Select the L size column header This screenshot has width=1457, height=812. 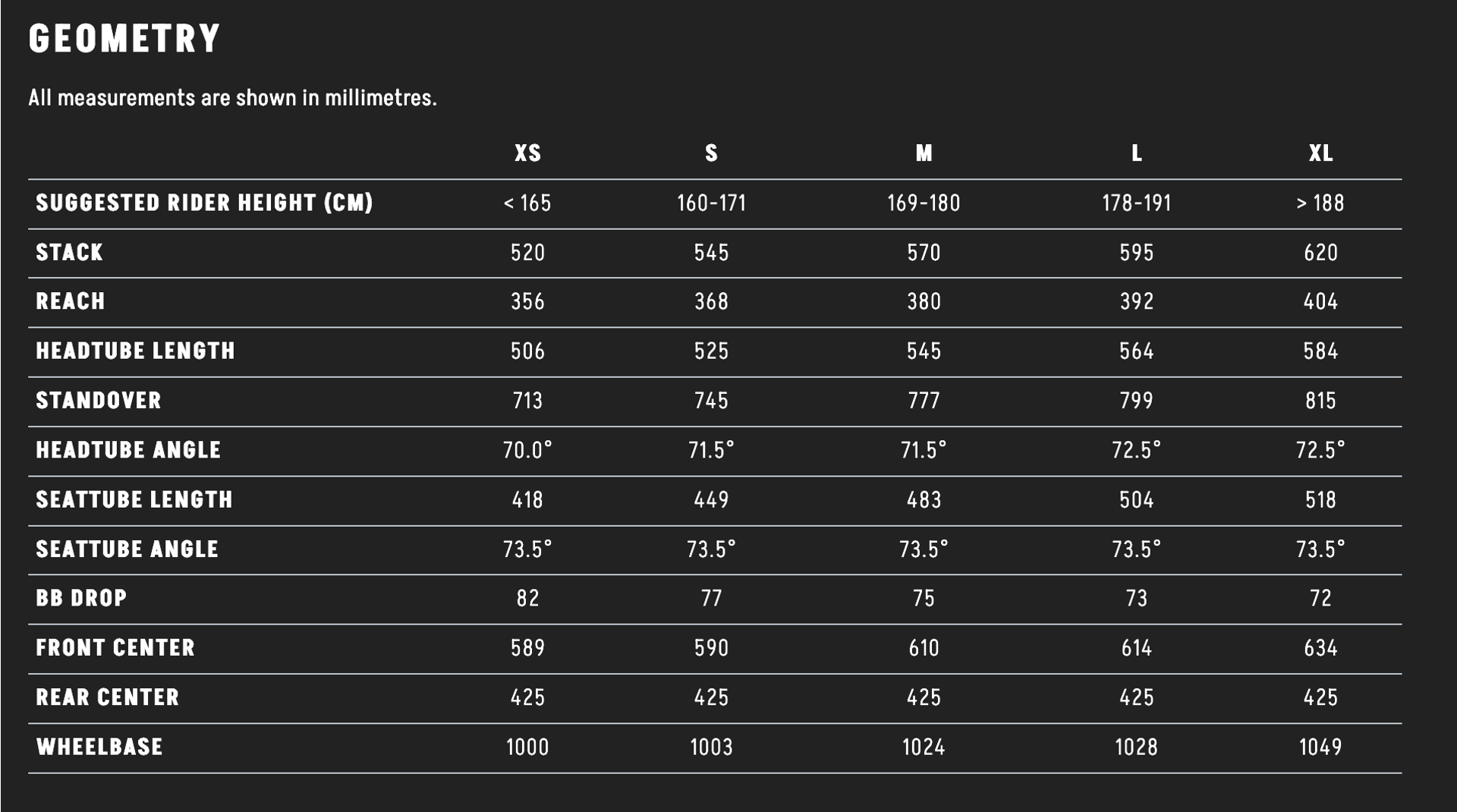coord(1136,153)
